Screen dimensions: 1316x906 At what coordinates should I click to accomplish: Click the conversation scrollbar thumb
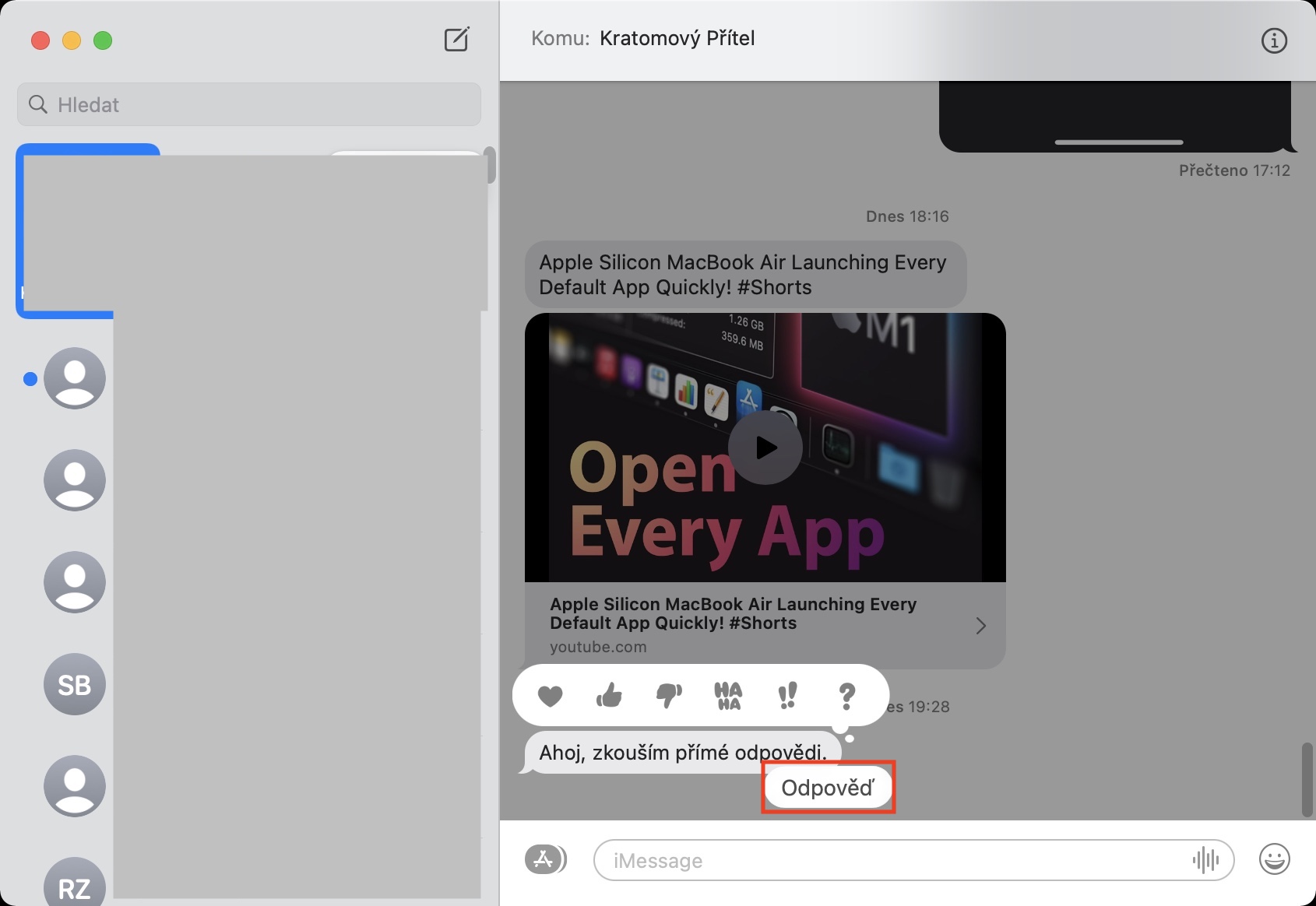click(x=1307, y=779)
